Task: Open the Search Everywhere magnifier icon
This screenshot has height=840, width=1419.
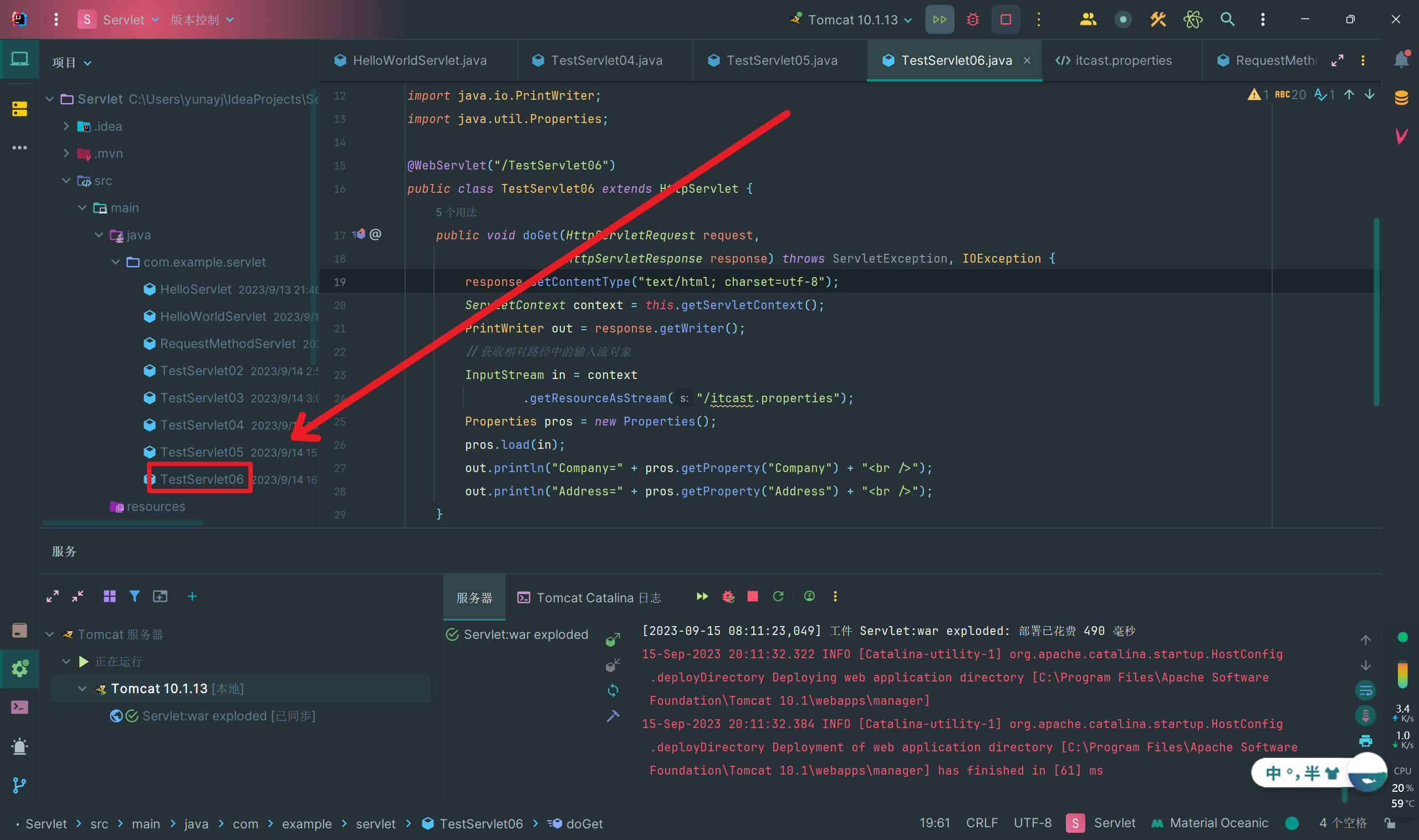Action: tap(1227, 20)
